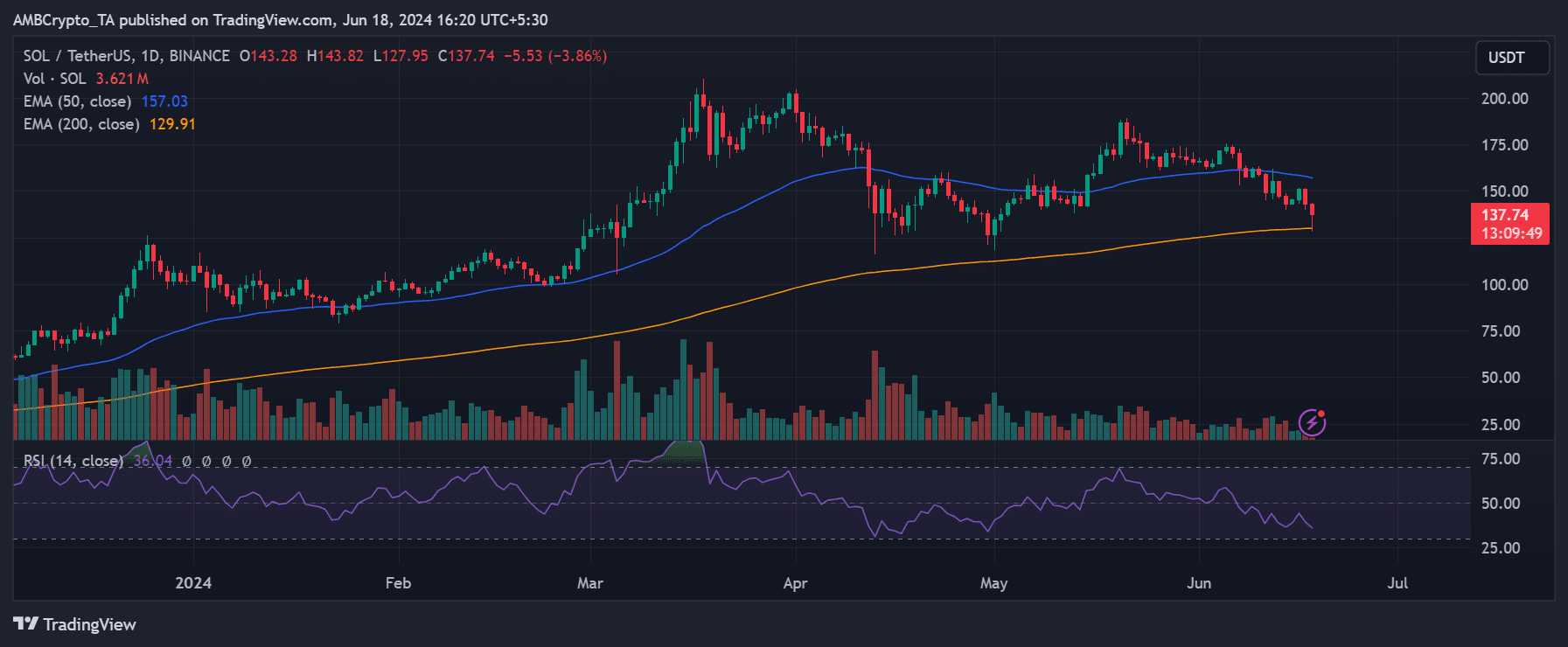The width and height of the screenshot is (1568, 647).
Task: Click the countdown timer 13:09:49
Action: click(1511, 233)
